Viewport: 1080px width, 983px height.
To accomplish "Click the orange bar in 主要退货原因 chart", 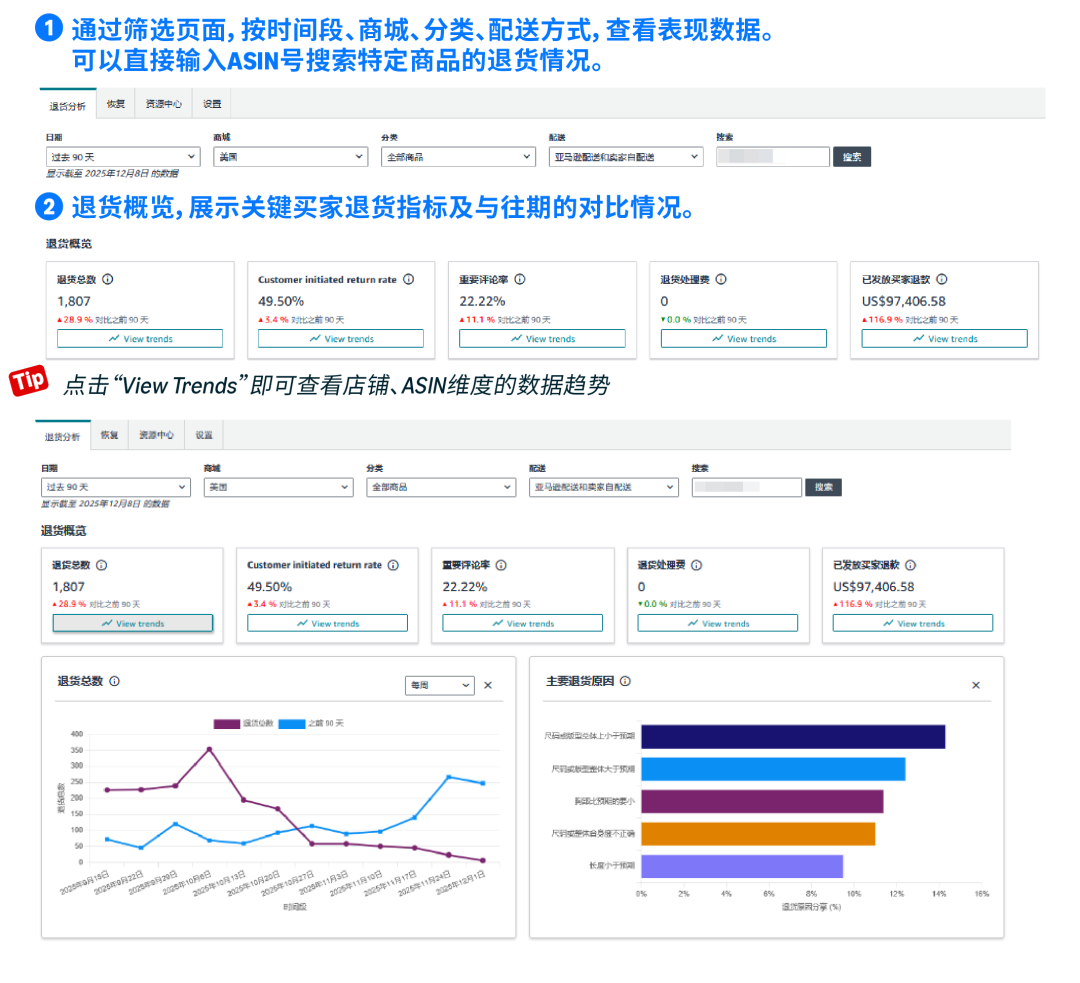I will click(x=758, y=834).
